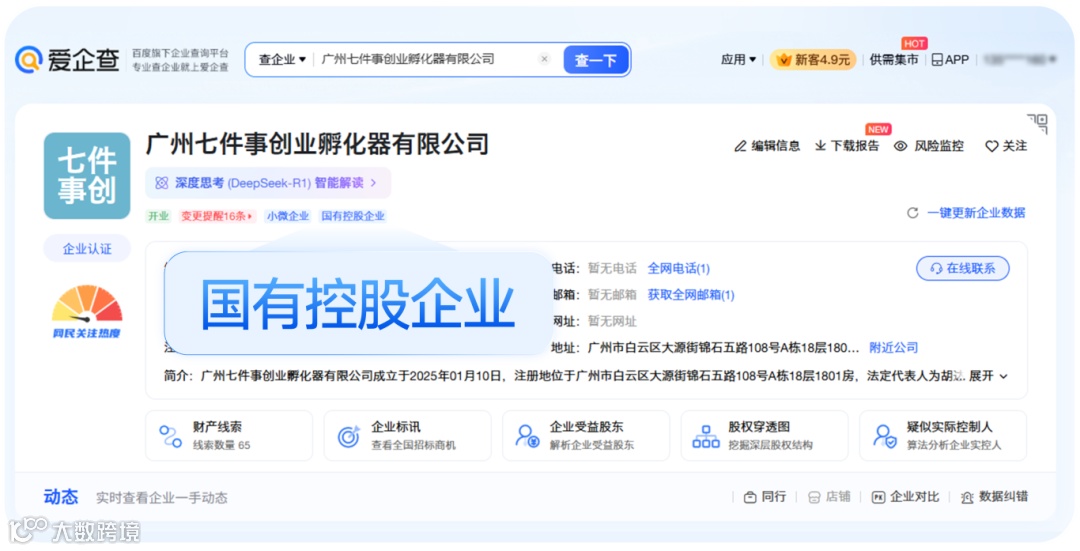Open 股权穿透图 card
This screenshot has width=1080, height=551.
pyautogui.click(x=764, y=436)
